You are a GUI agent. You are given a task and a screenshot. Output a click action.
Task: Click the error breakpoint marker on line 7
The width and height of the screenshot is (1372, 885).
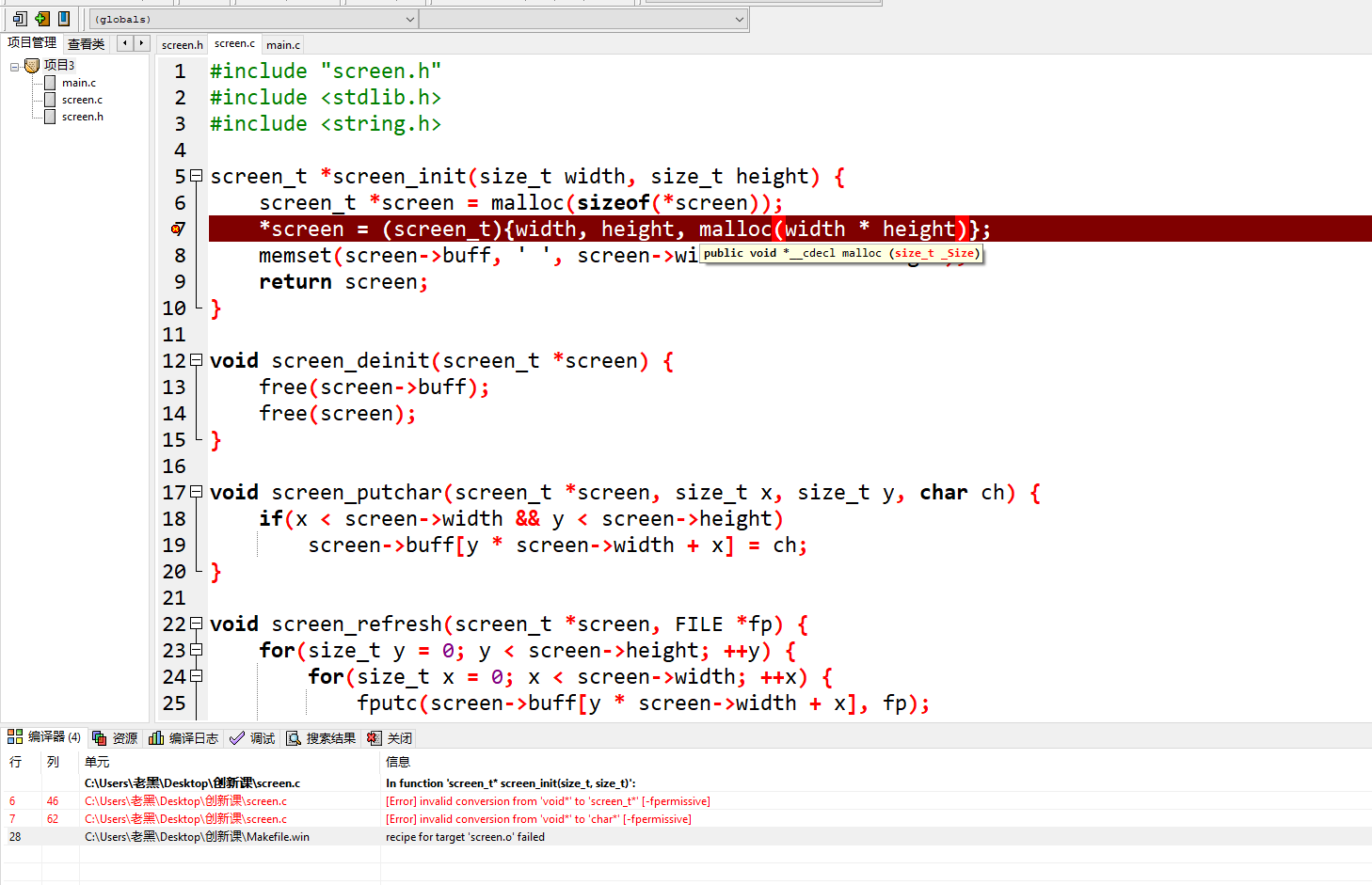[x=176, y=229]
